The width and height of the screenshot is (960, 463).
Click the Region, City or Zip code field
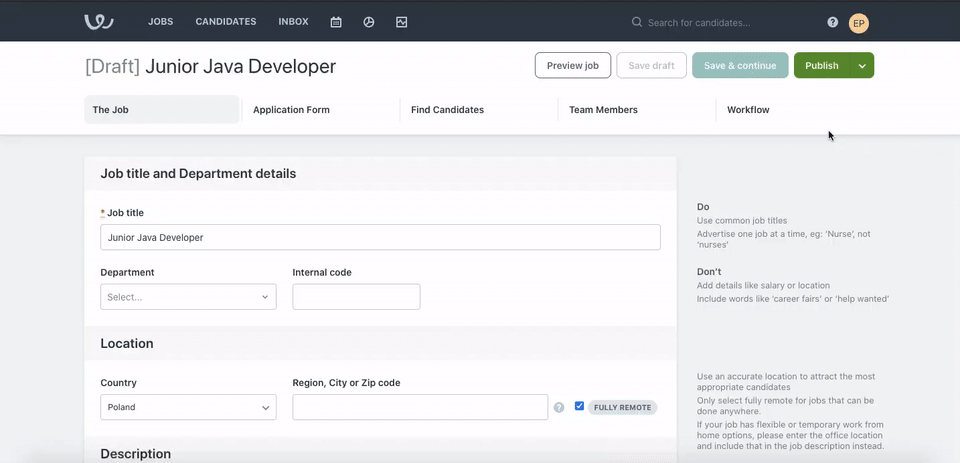coord(420,407)
